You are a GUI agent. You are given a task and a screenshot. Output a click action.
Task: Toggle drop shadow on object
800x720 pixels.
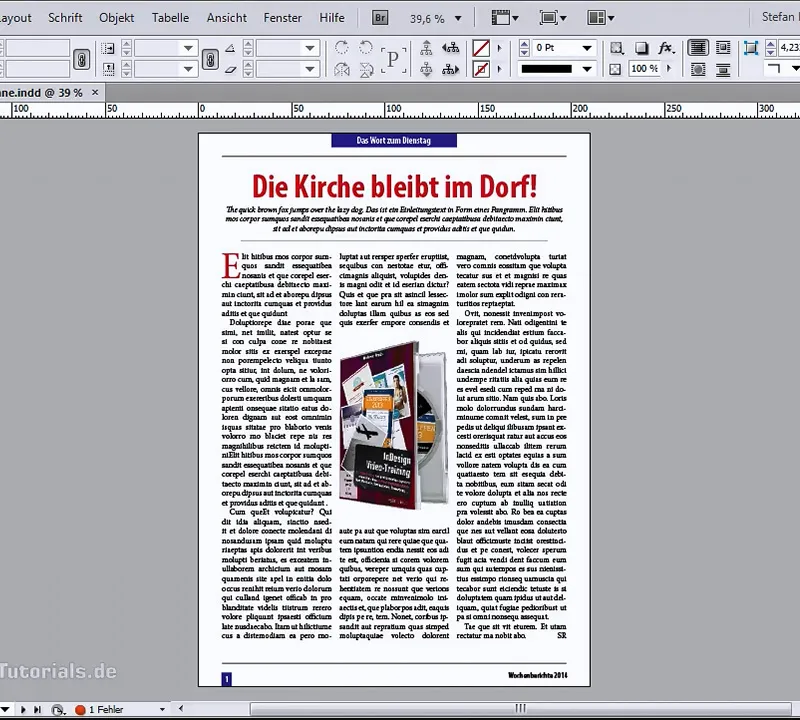(x=641, y=48)
